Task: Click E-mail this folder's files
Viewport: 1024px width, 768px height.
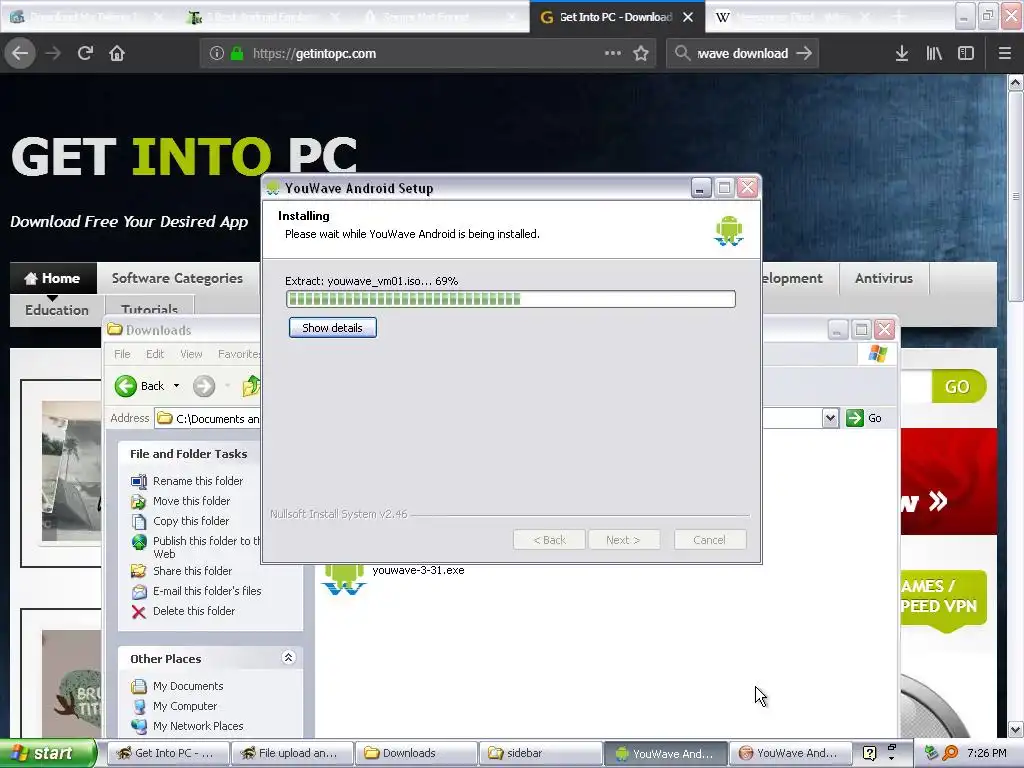Action: [206, 591]
